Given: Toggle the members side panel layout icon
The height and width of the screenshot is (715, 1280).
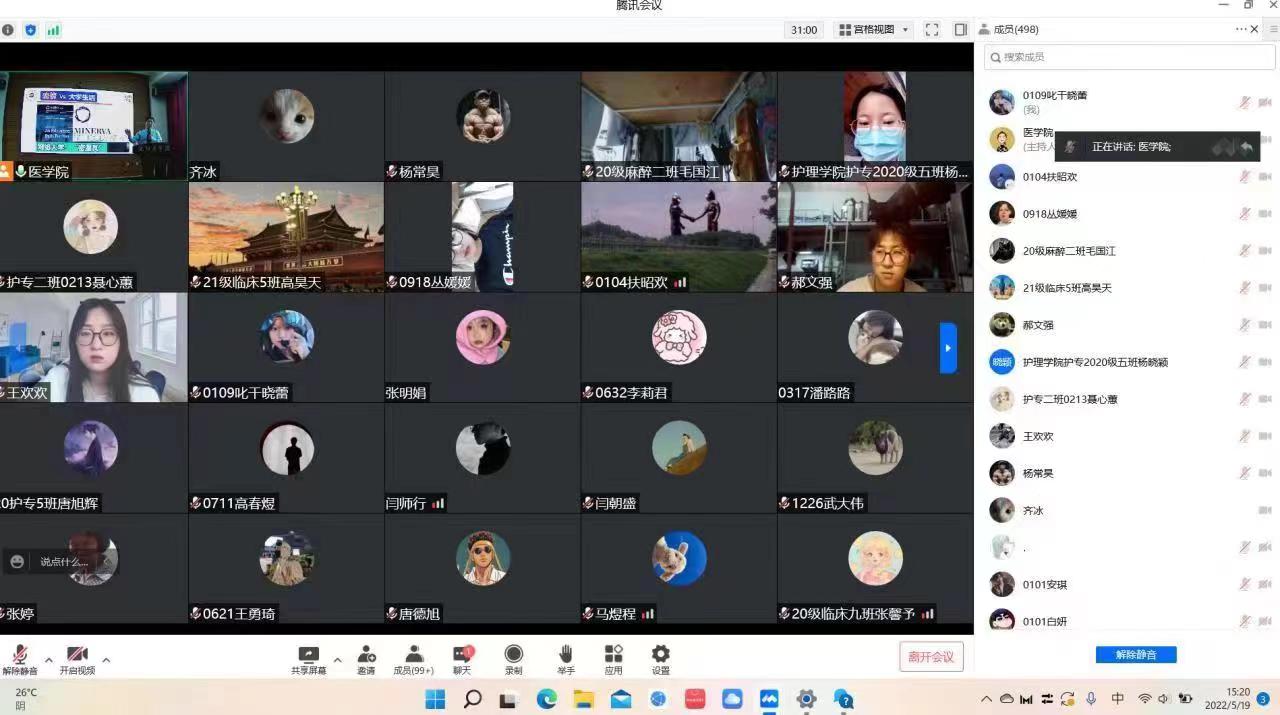Looking at the screenshot, I should [960, 30].
